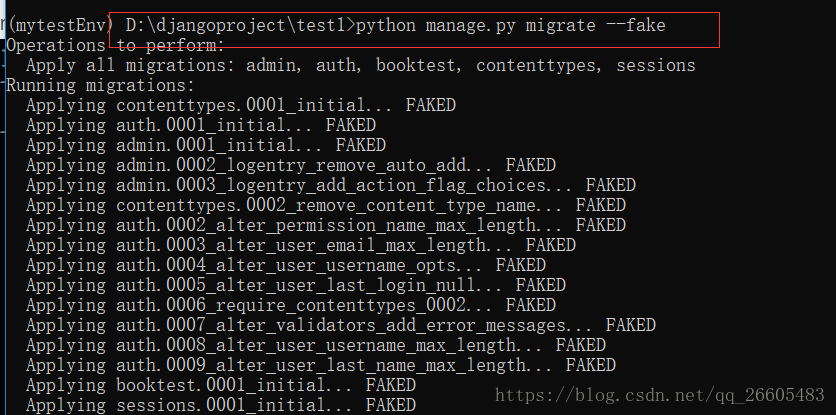Click the 'Apply all migrations' line
Screen dimensions: 836x415
(x=360, y=66)
